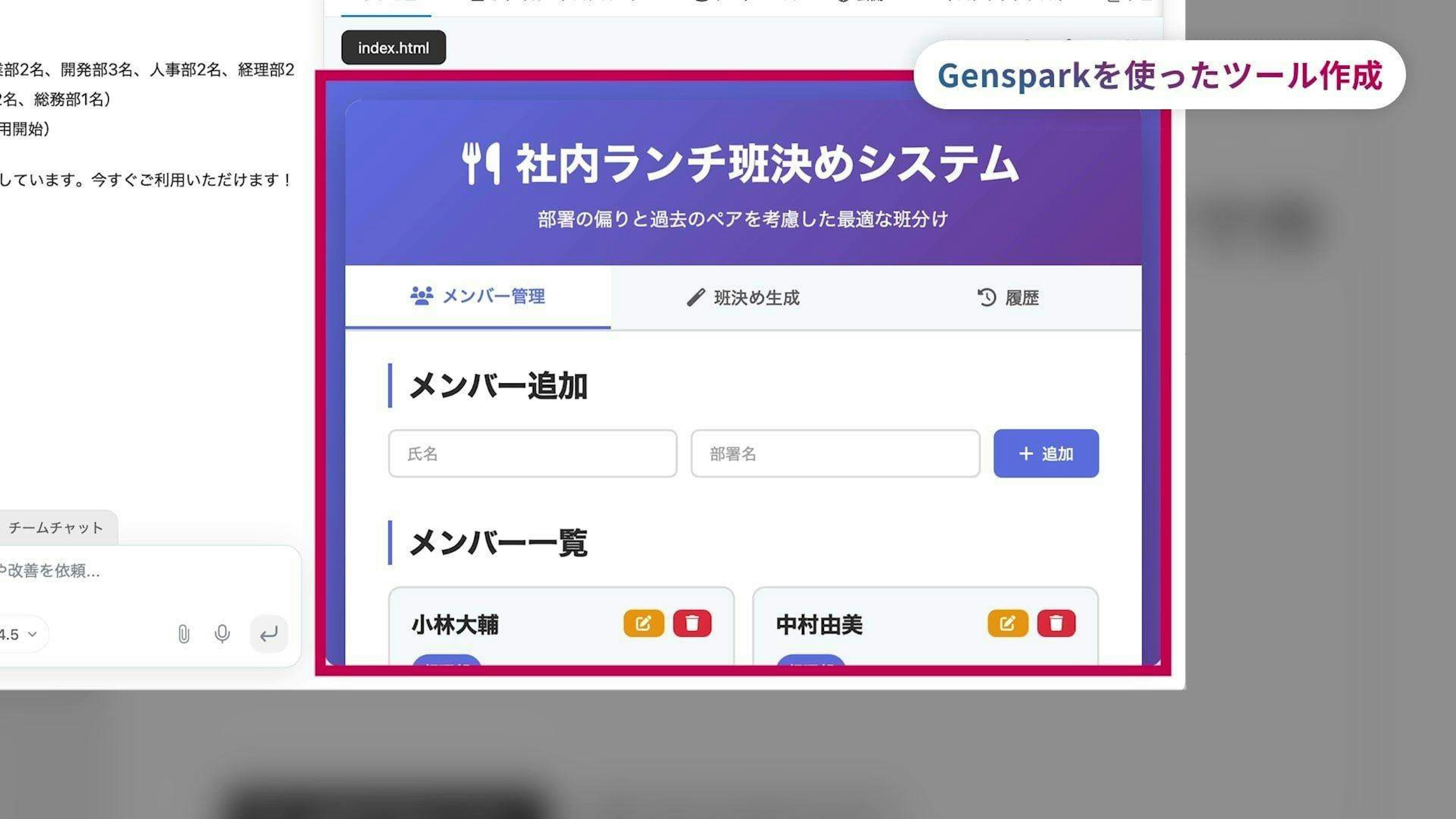Click the edit icon for 中村由美
1456x819 pixels.
pyautogui.click(x=1007, y=623)
